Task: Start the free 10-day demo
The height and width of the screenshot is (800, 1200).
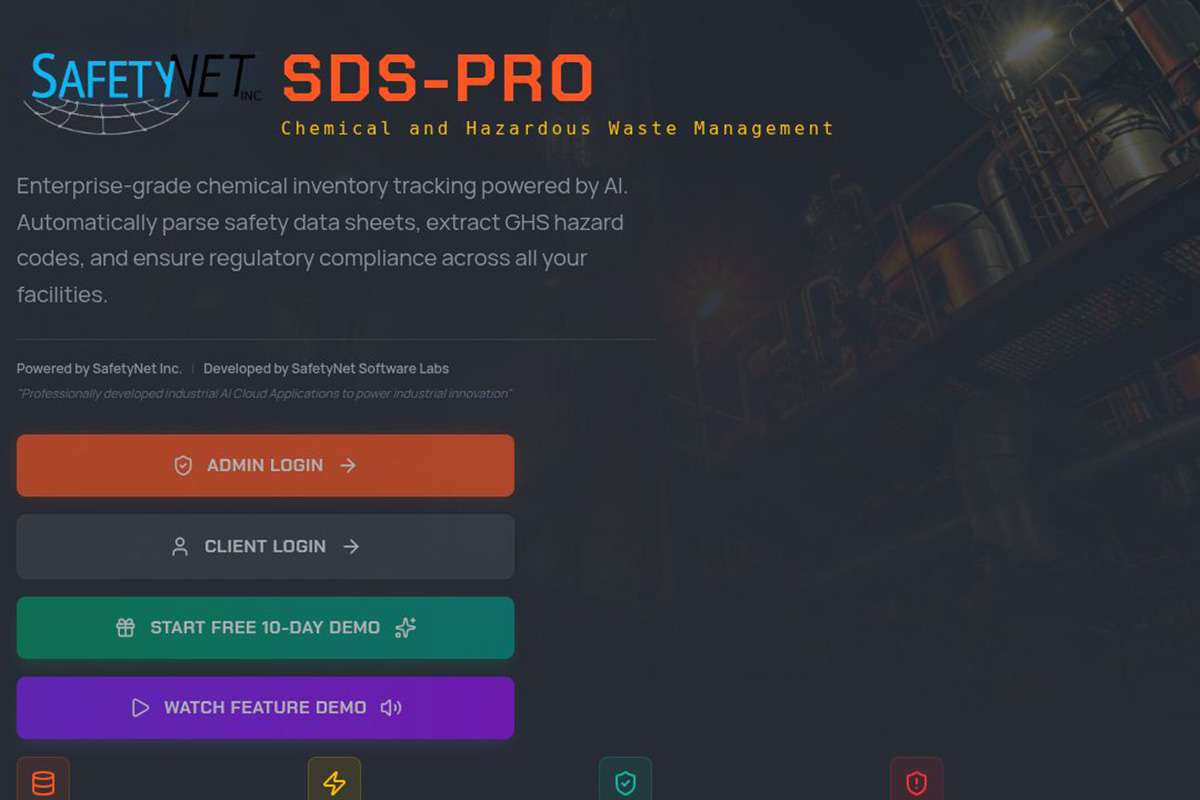Action: [x=265, y=628]
